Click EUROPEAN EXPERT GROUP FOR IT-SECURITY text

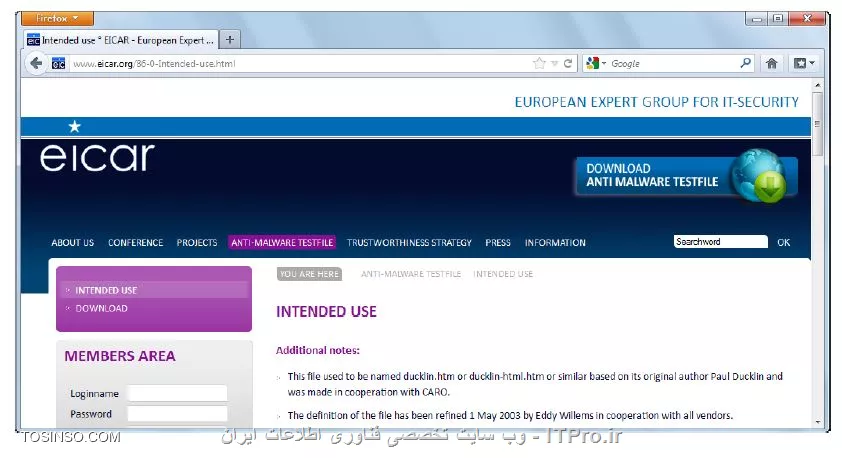point(657,102)
